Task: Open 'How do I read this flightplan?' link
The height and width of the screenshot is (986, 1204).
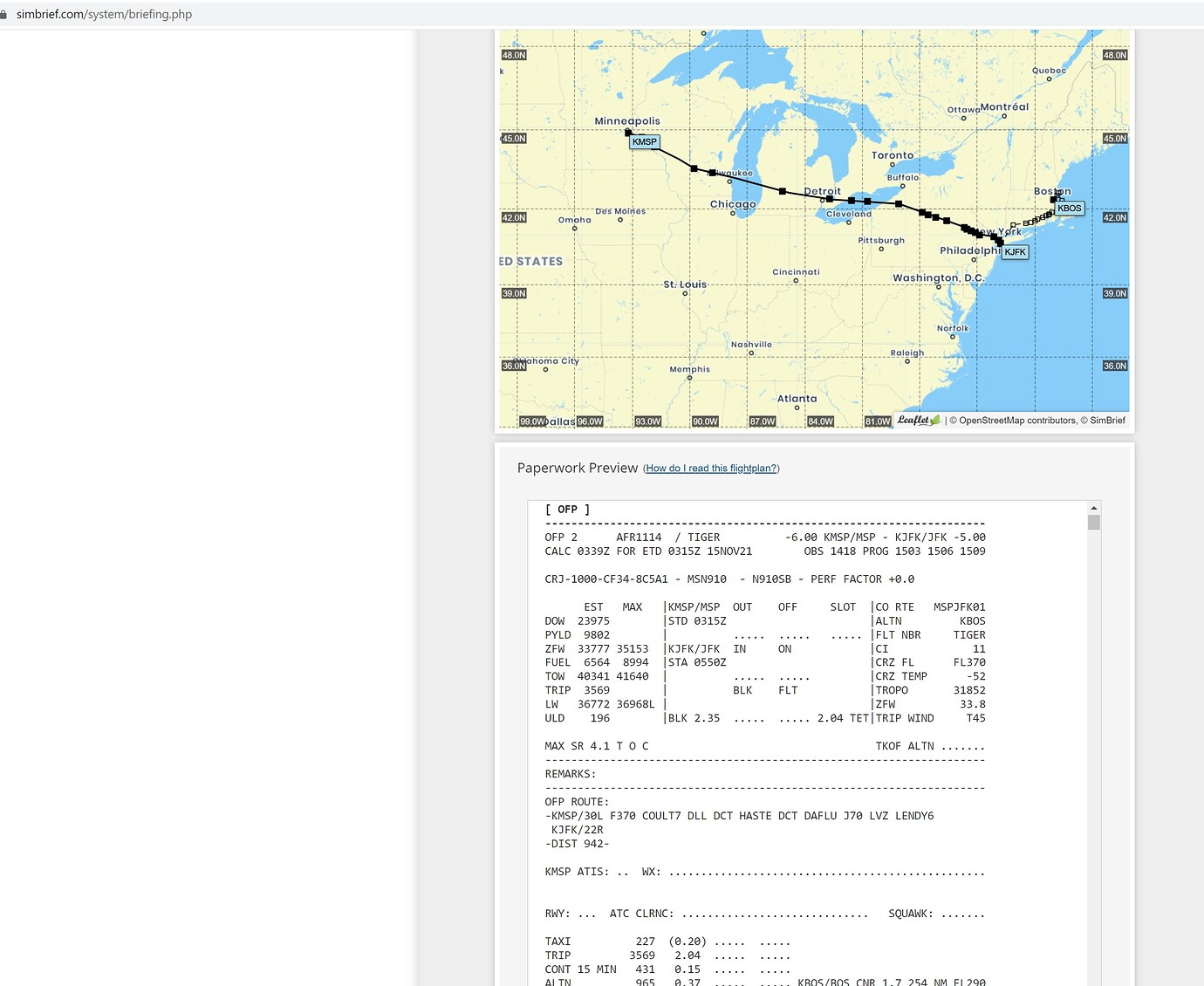Action: [711, 469]
